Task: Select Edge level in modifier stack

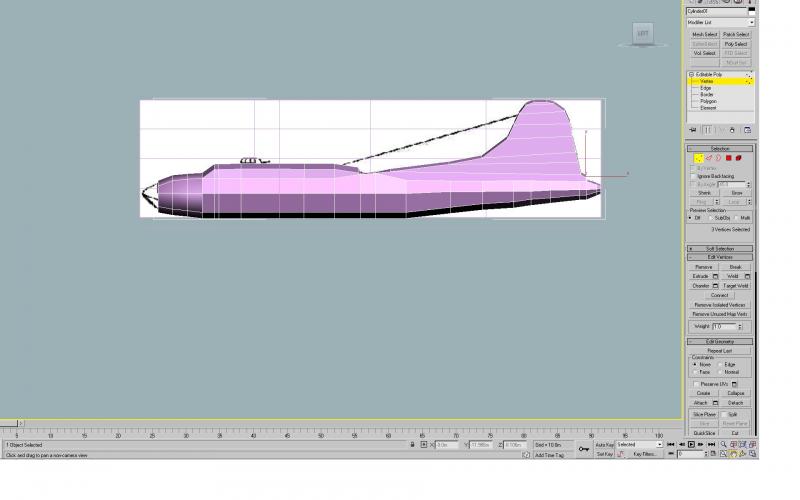Action: (706, 88)
